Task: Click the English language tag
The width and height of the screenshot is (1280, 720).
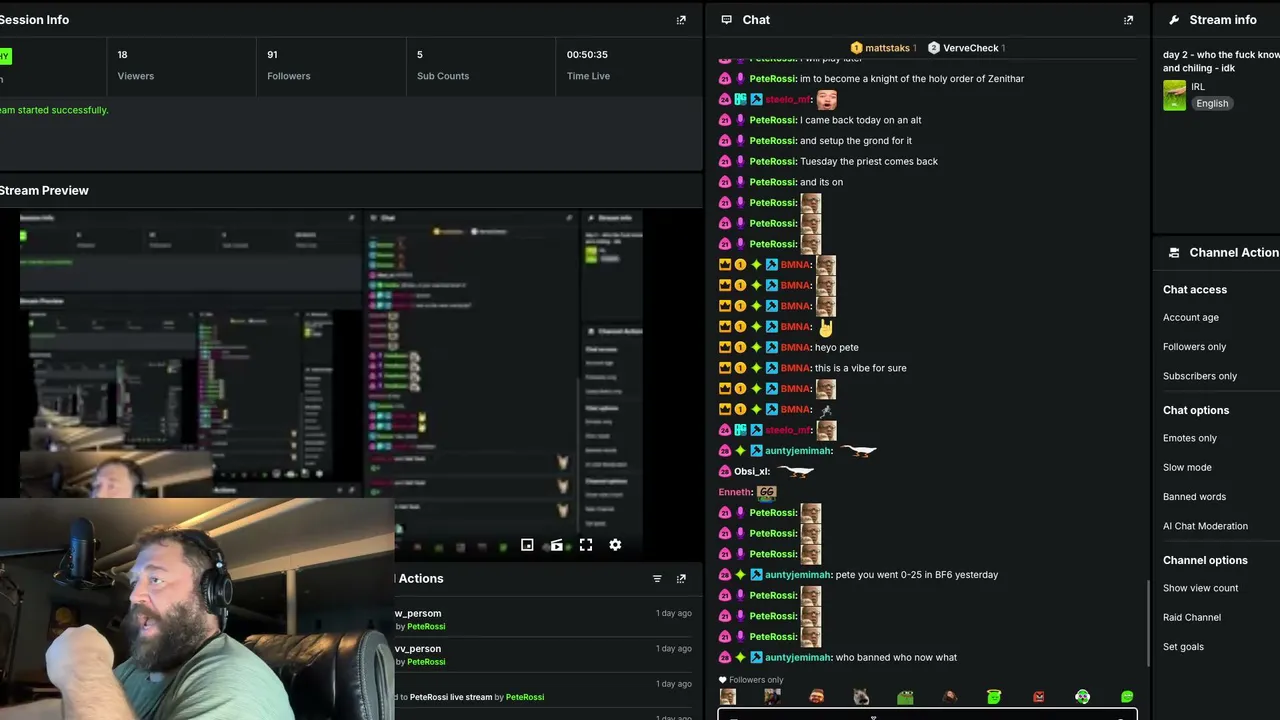Action: point(1212,103)
